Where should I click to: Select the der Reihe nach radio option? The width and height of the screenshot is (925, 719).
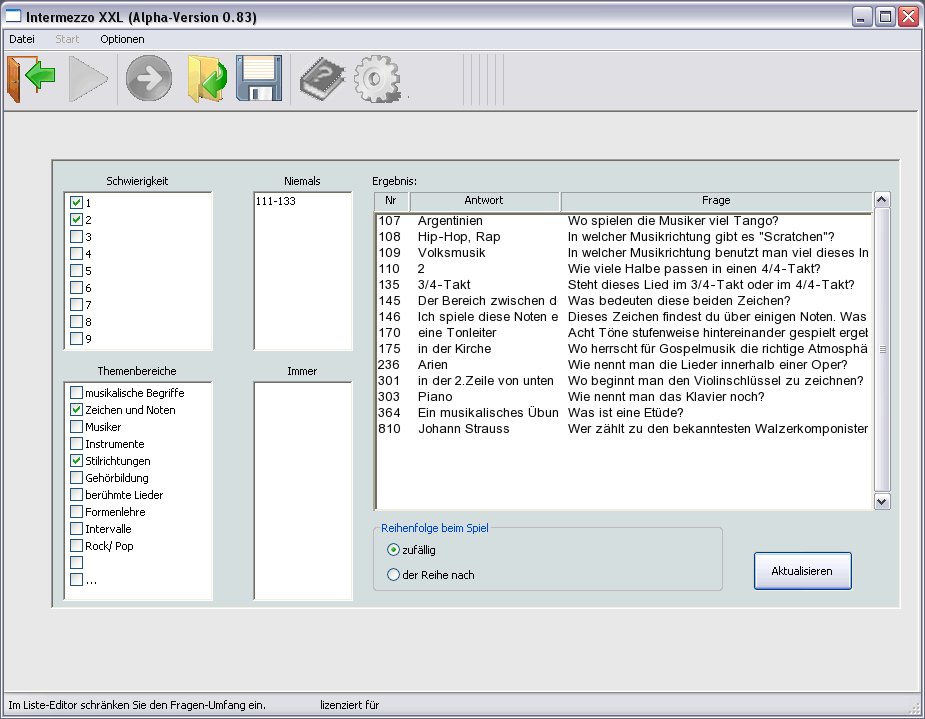(393, 574)
